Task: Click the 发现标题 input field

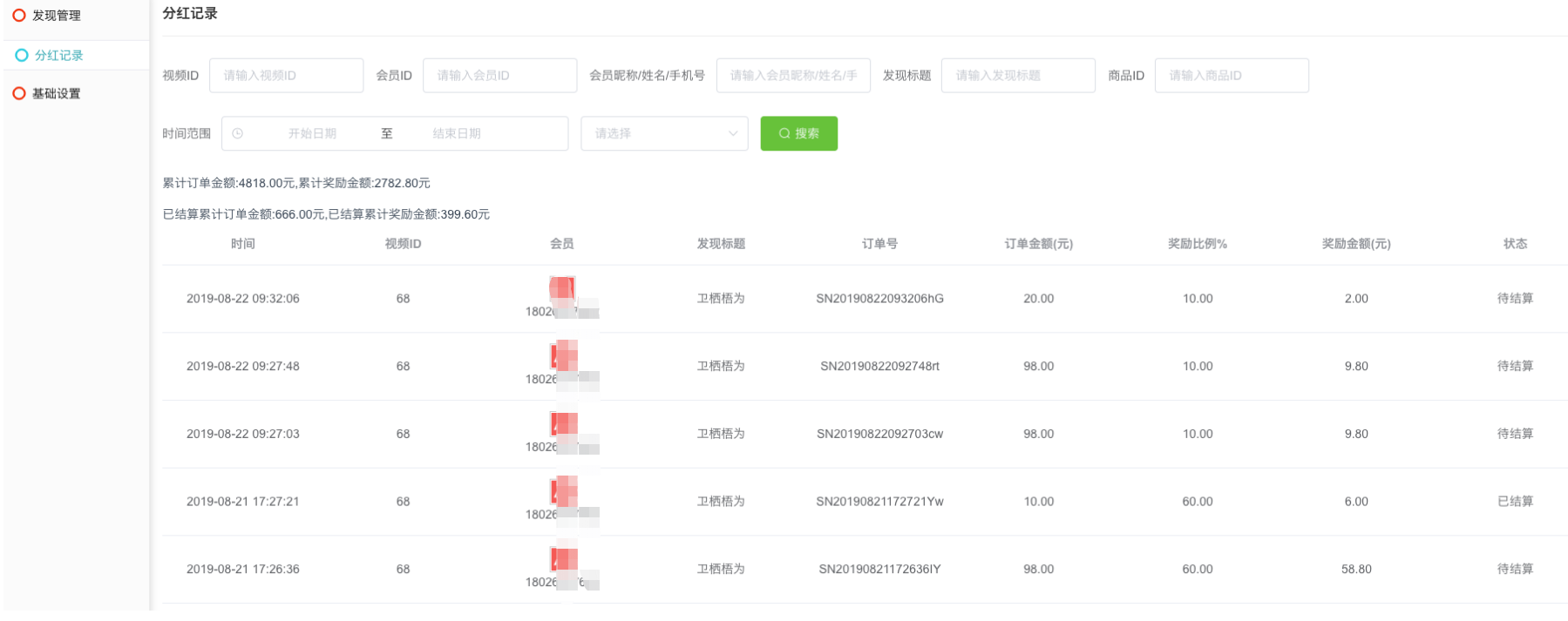Action: [x=1017, y=76]
